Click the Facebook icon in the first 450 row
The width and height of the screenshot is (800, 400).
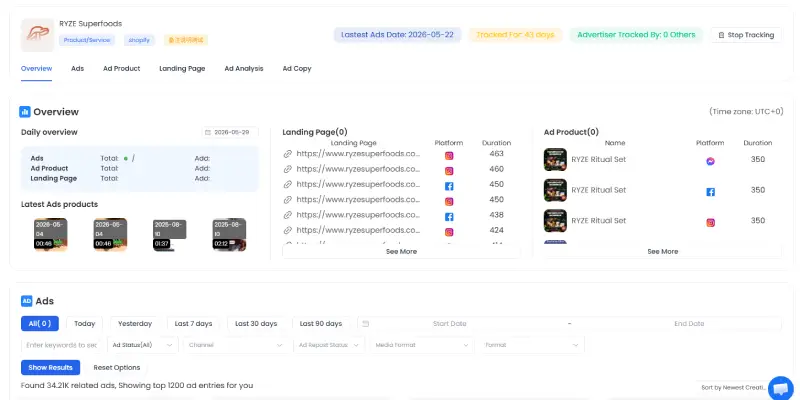tap(449, 186)
